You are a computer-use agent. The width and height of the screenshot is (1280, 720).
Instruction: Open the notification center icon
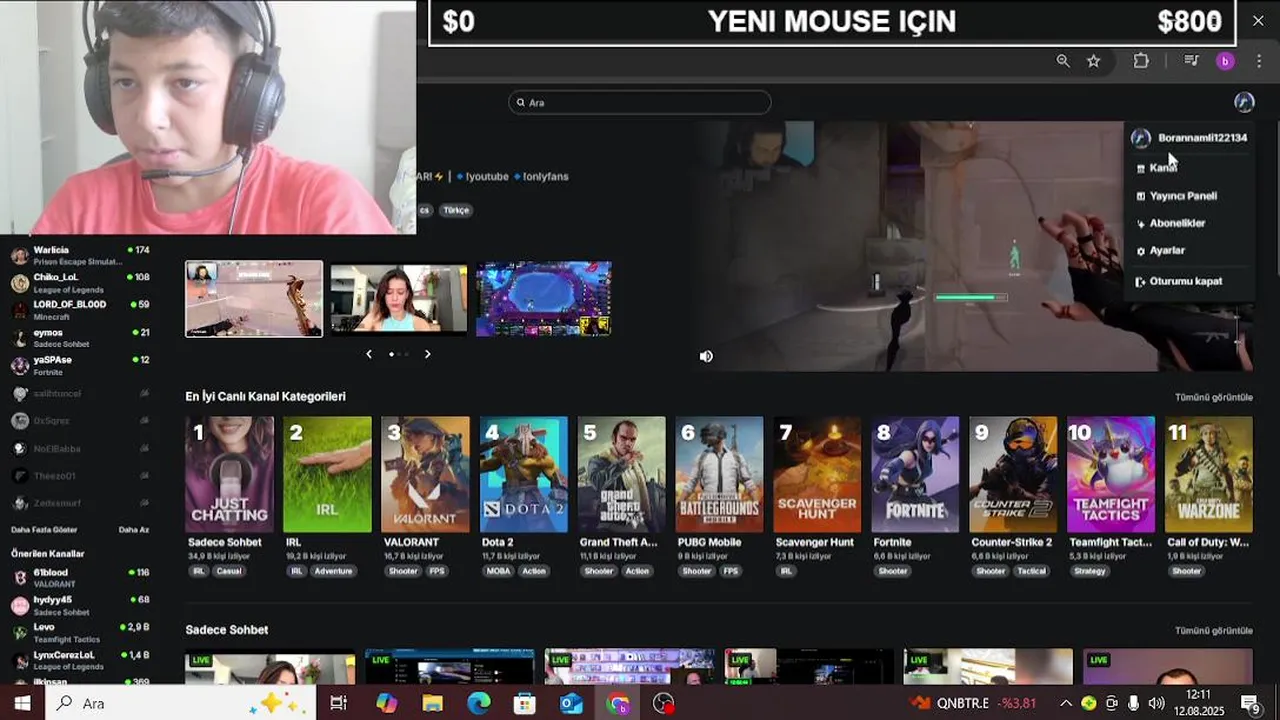coord(1250,704)
